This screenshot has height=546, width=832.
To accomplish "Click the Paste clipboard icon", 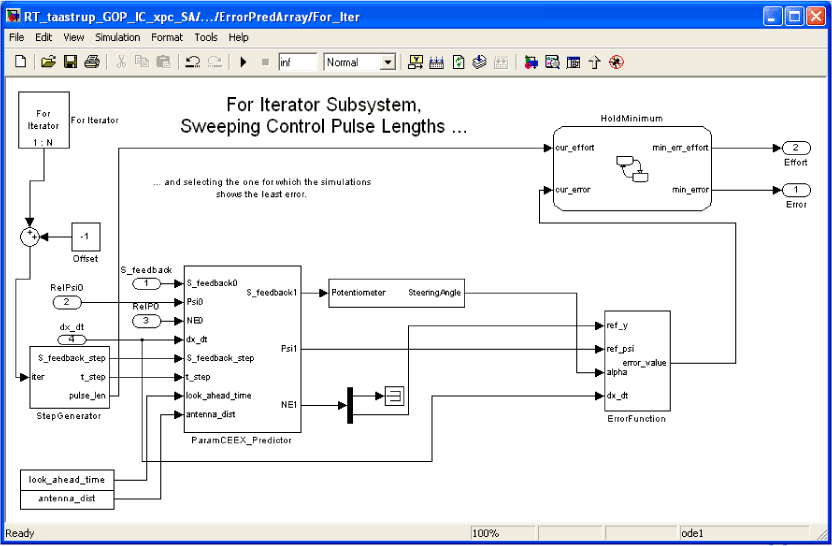I will click(x=163, y=62).
